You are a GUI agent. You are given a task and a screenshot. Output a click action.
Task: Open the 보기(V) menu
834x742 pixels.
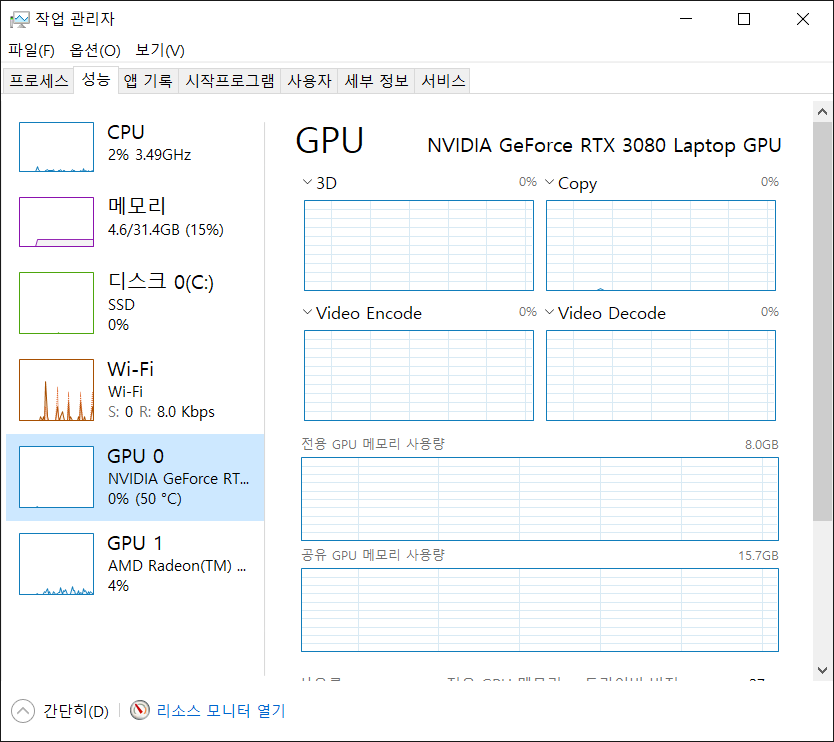(x=160, y=50)
